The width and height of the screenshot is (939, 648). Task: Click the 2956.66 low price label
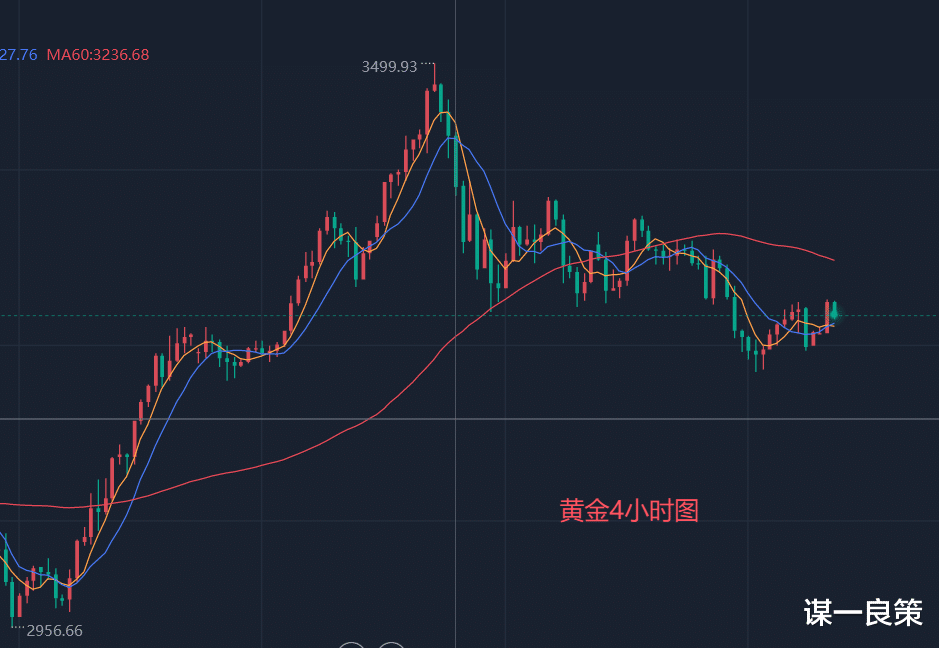pyautogui.click(x=54, y=631)
